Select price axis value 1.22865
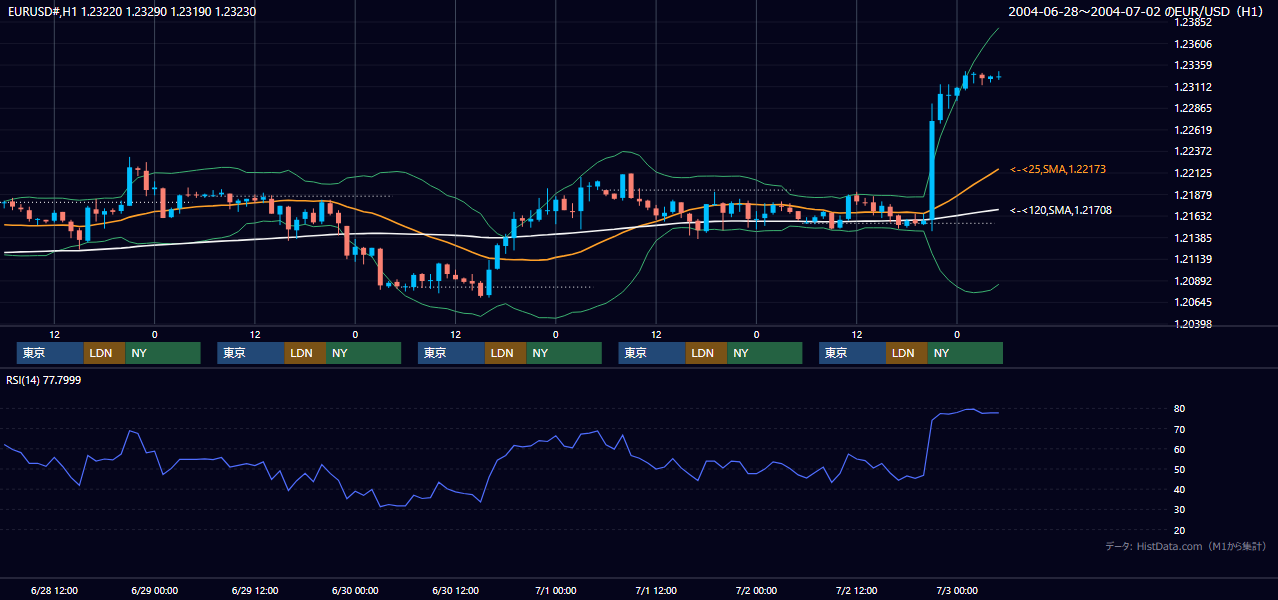 tap(1193, 108)
